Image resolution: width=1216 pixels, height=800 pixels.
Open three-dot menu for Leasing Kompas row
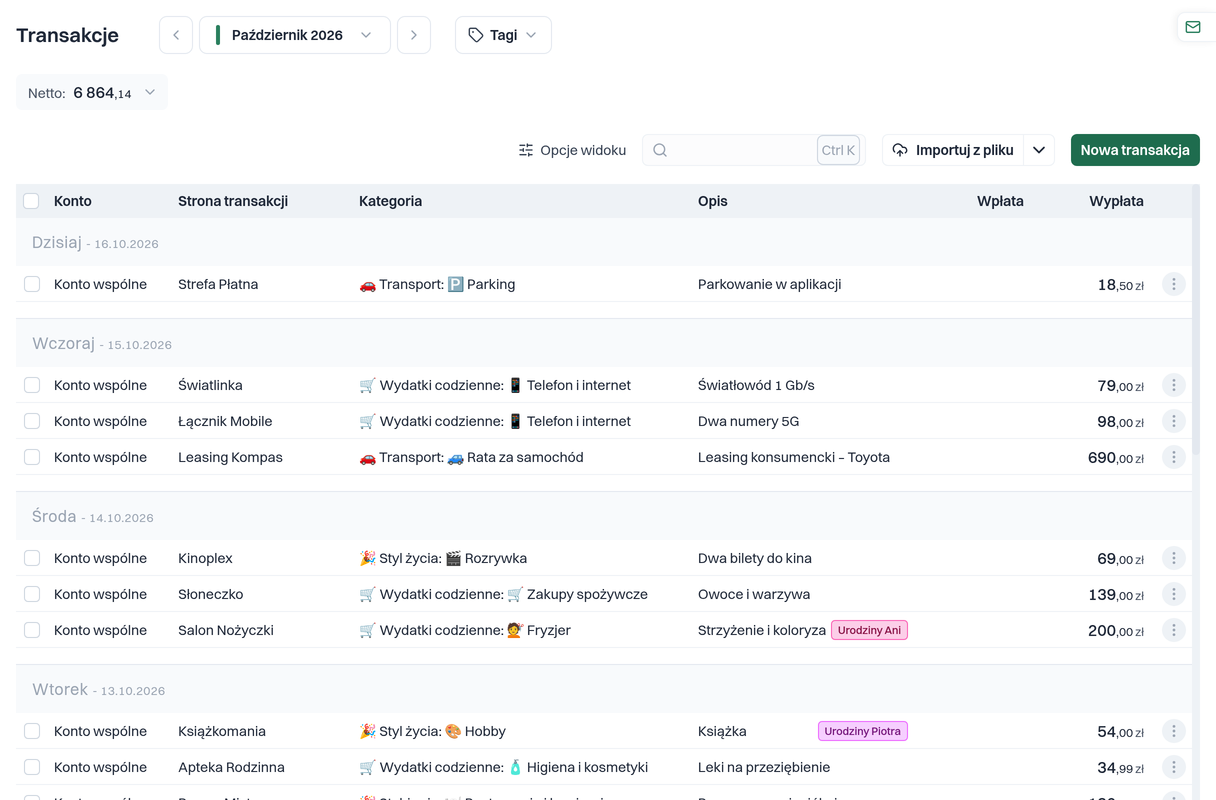[x=1174, y=457]
